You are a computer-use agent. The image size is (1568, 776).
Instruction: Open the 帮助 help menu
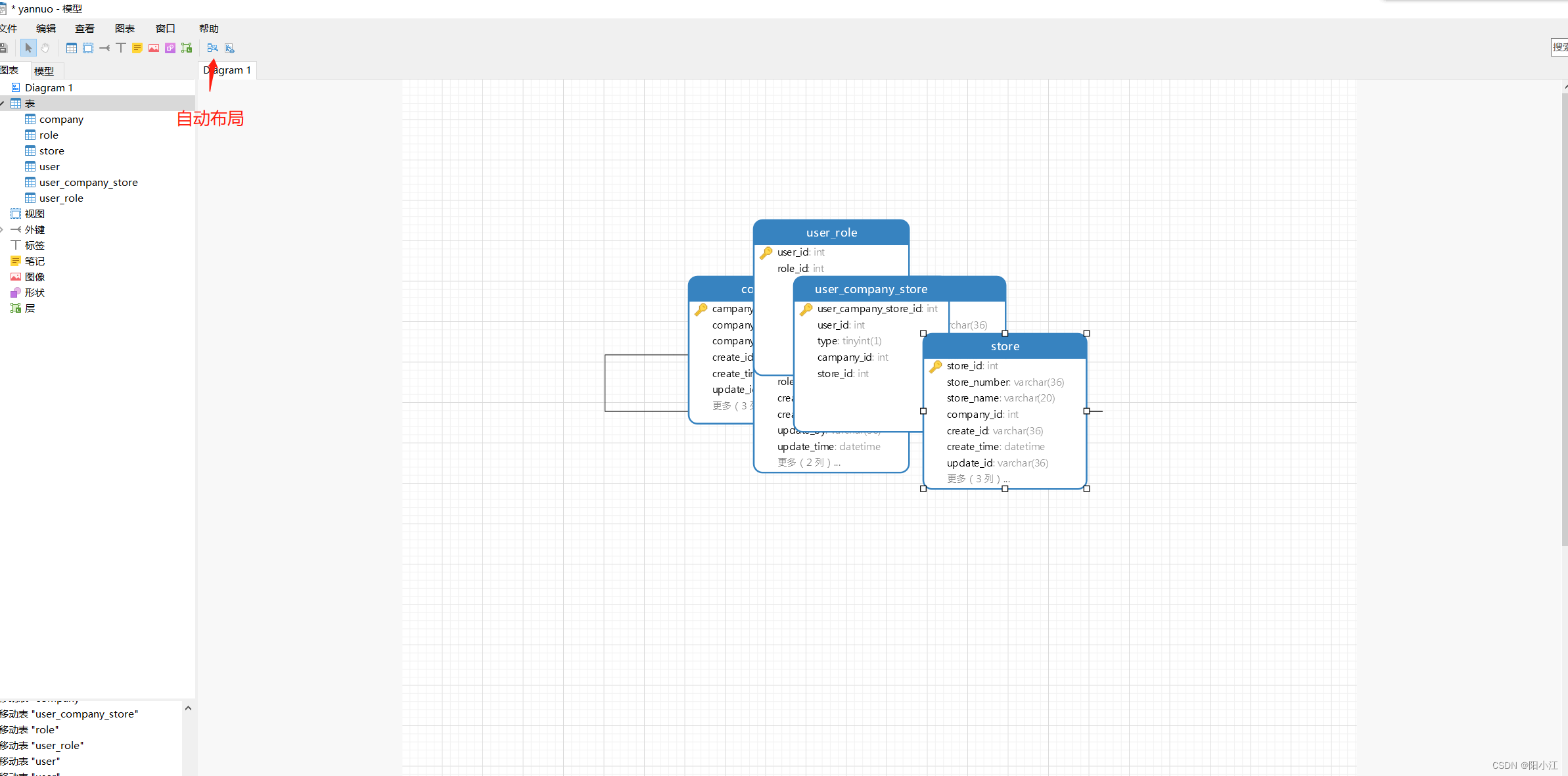208,28
